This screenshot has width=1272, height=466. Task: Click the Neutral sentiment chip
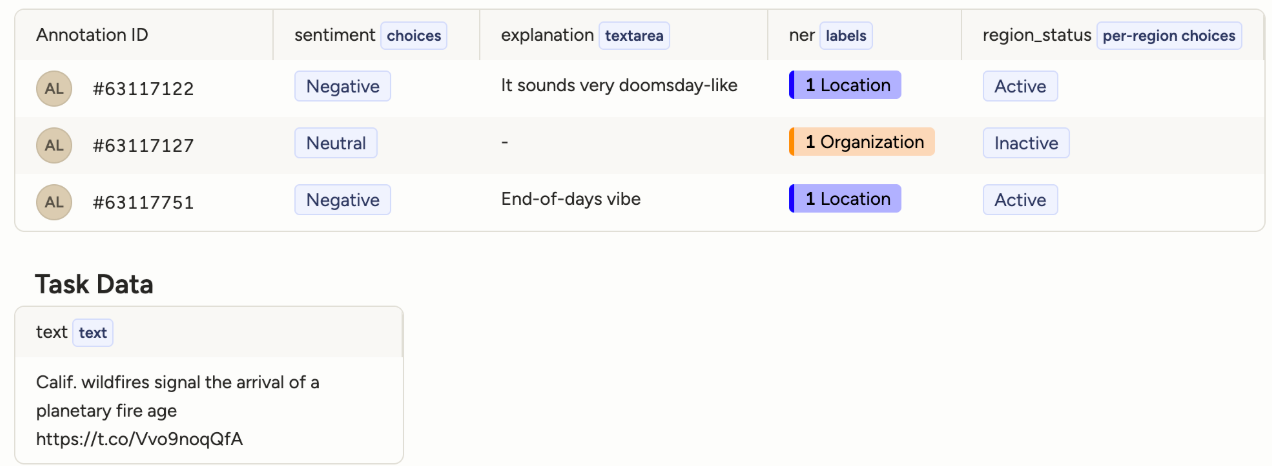[x=336, y=143]
